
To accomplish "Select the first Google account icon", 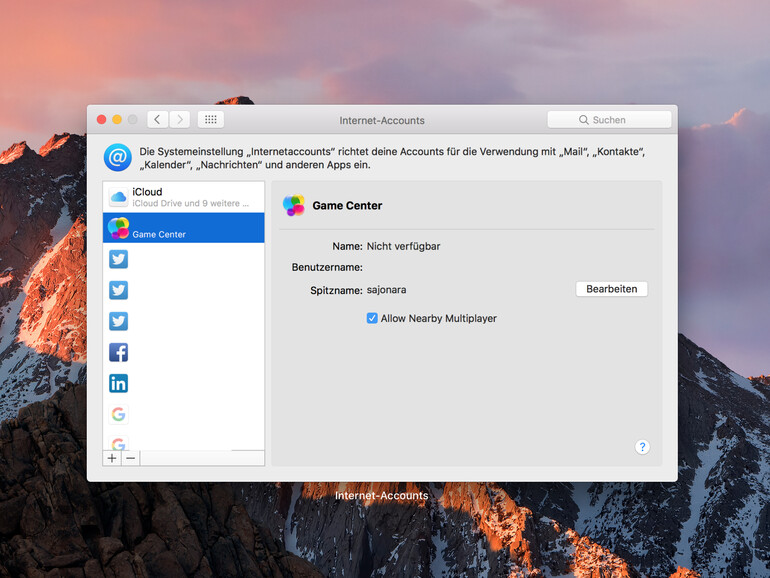I will [119, 414].
